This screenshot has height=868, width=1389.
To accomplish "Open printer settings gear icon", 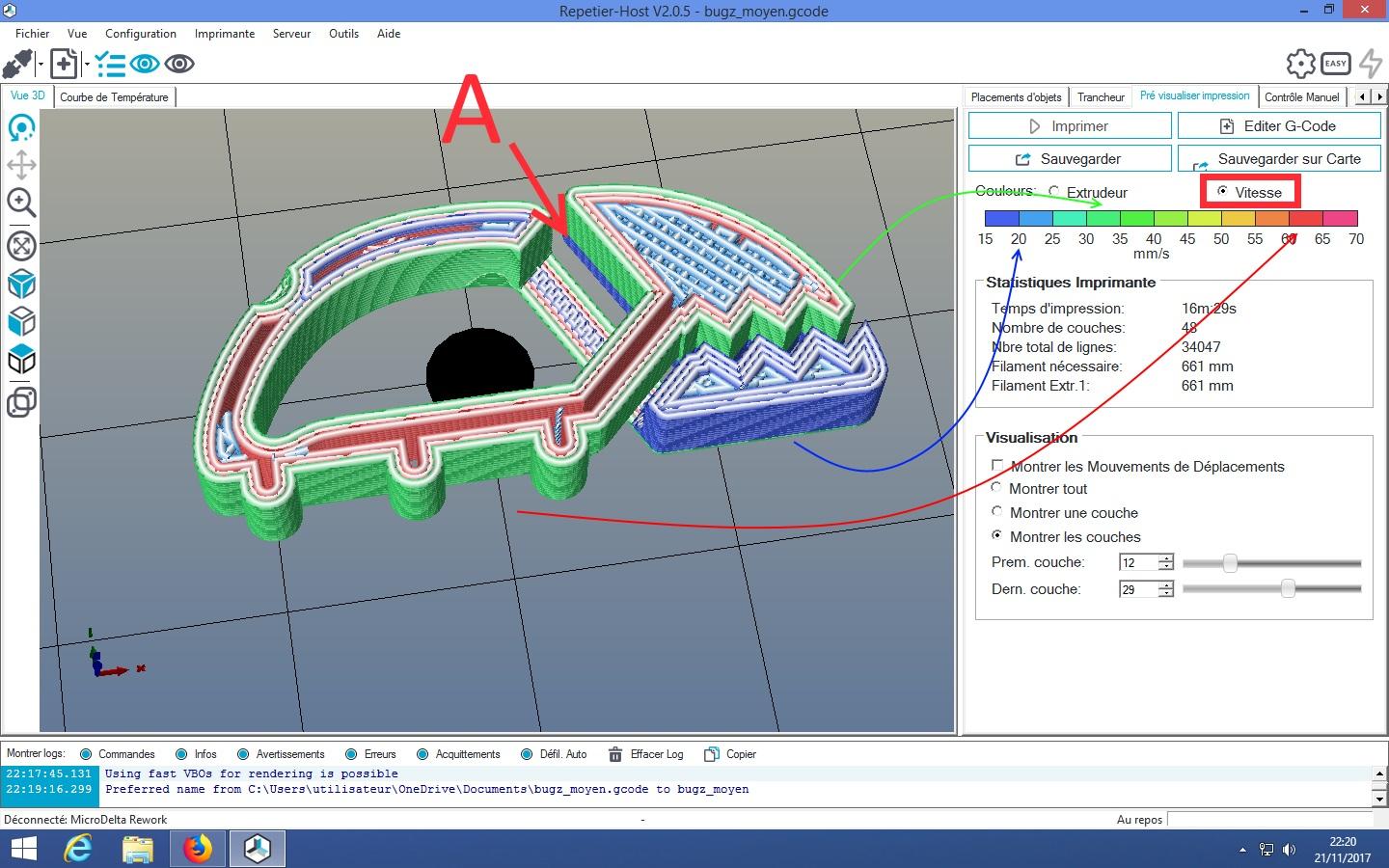I will (x=1300, y=64).
